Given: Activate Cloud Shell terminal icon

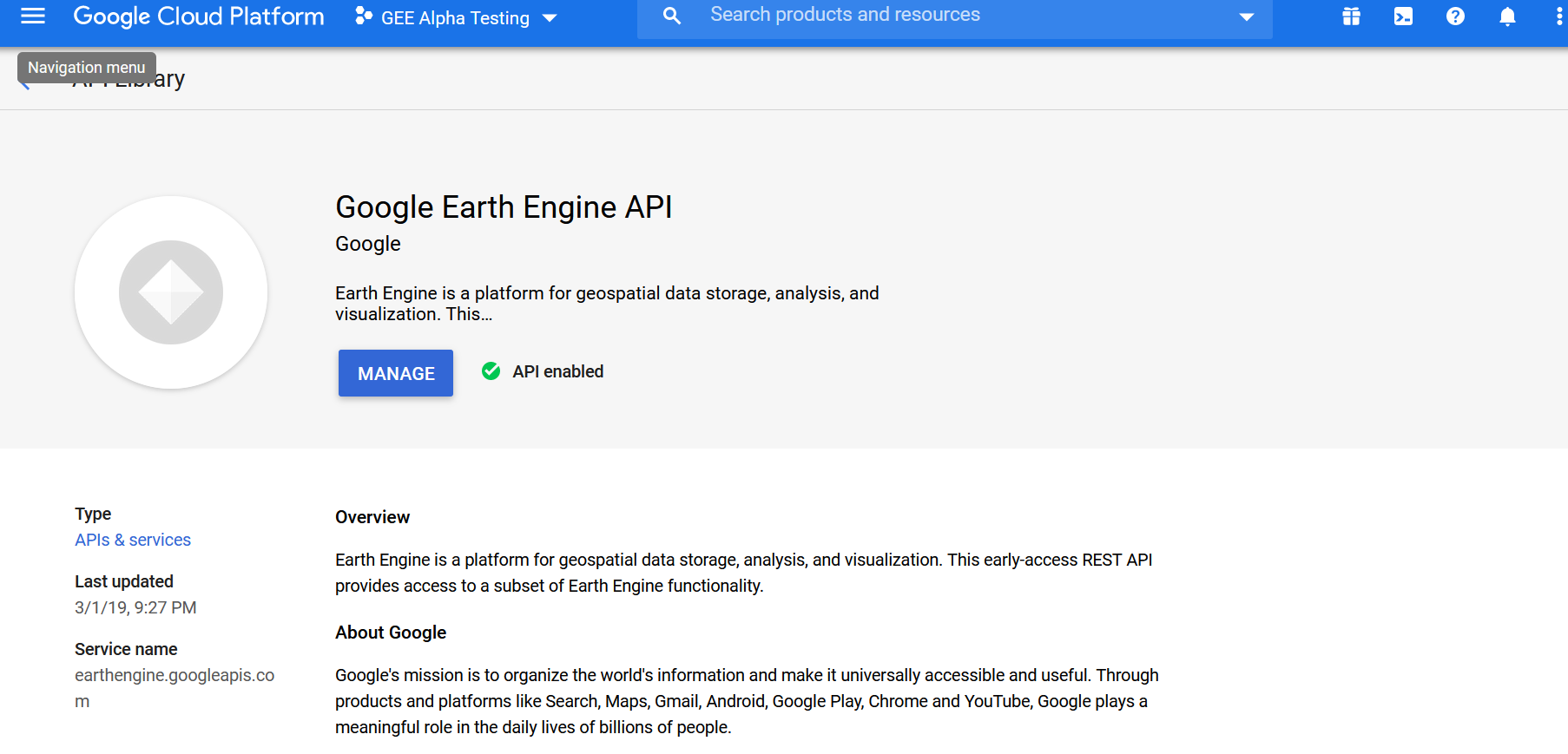Looking at the screenshot, I should 1403,16.
